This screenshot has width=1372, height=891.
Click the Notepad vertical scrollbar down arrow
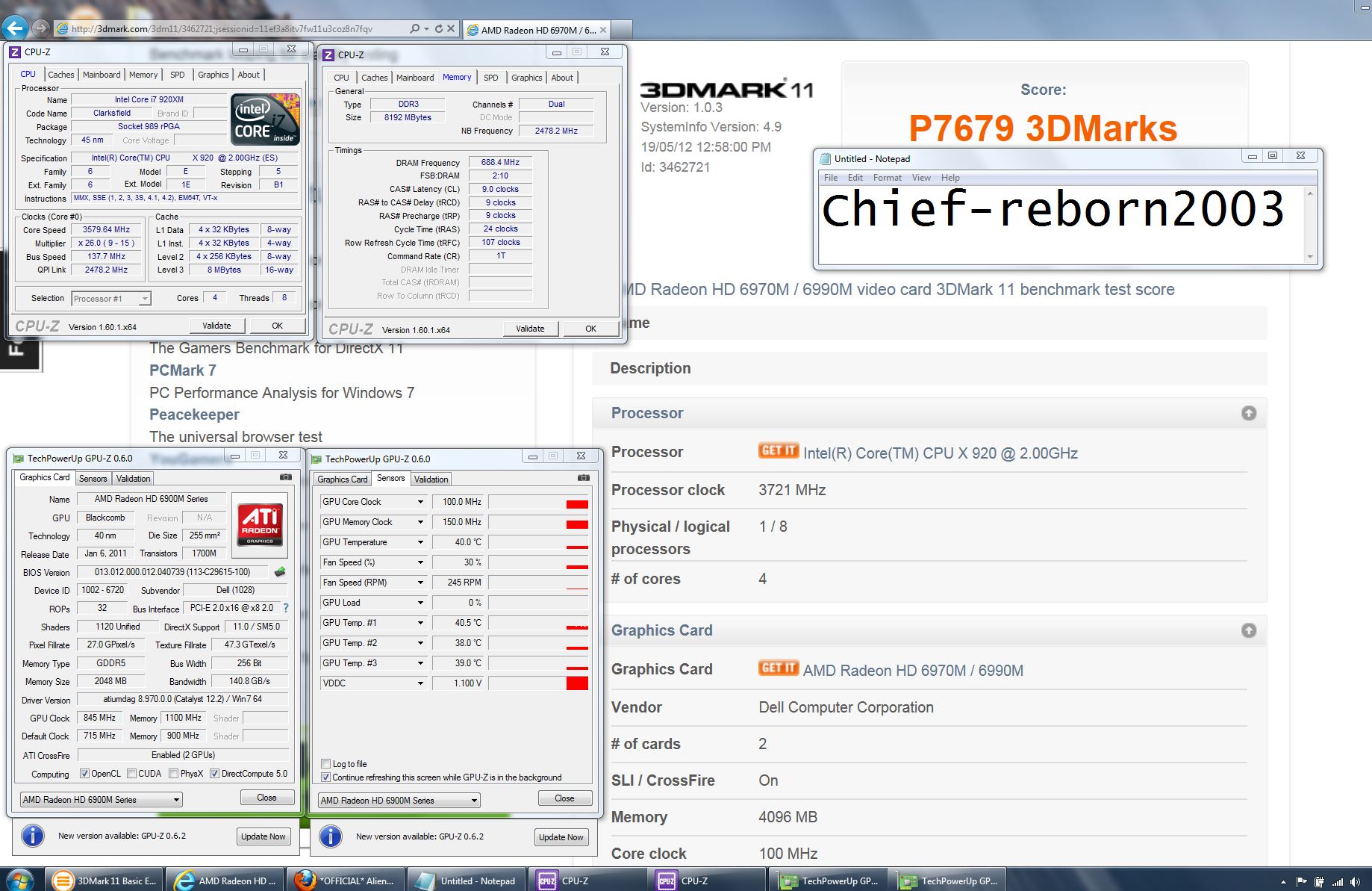coord(1309,257)
